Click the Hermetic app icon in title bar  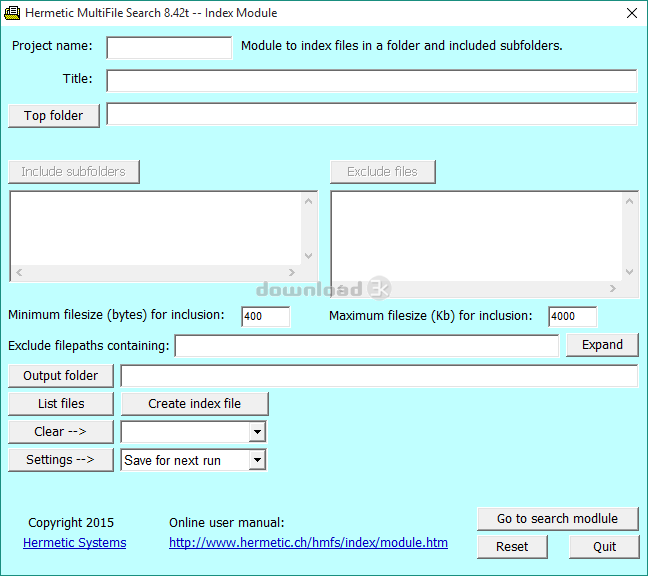click(x=12, y=13)
